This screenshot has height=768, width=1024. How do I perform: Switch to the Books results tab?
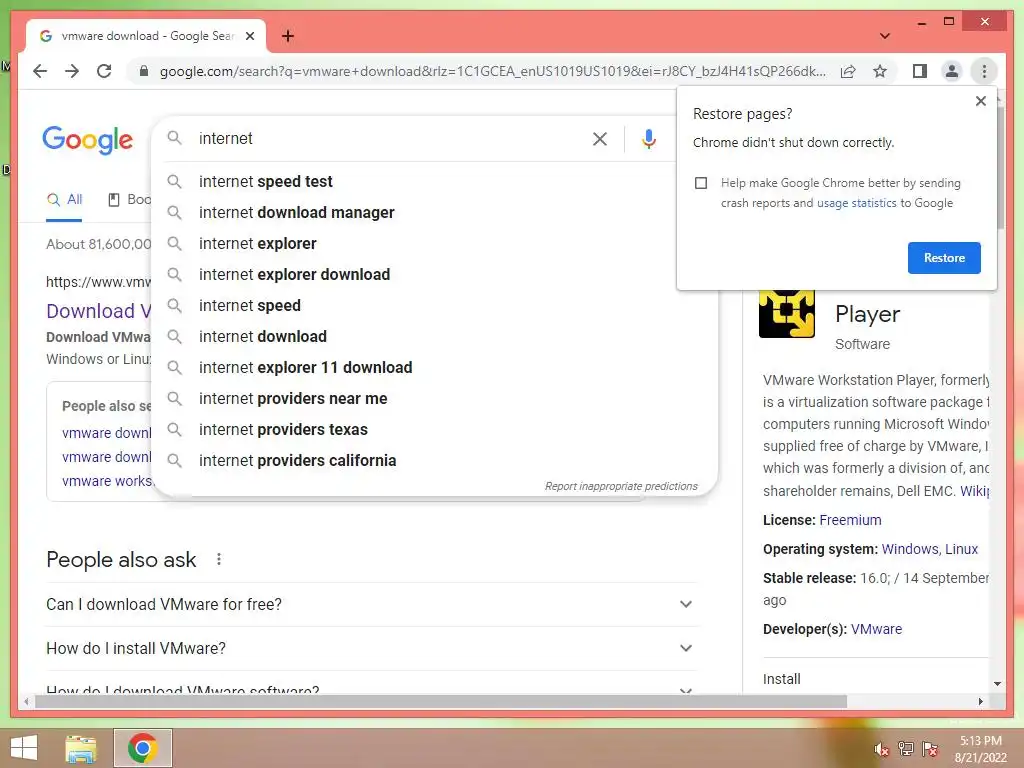point(129,200)
